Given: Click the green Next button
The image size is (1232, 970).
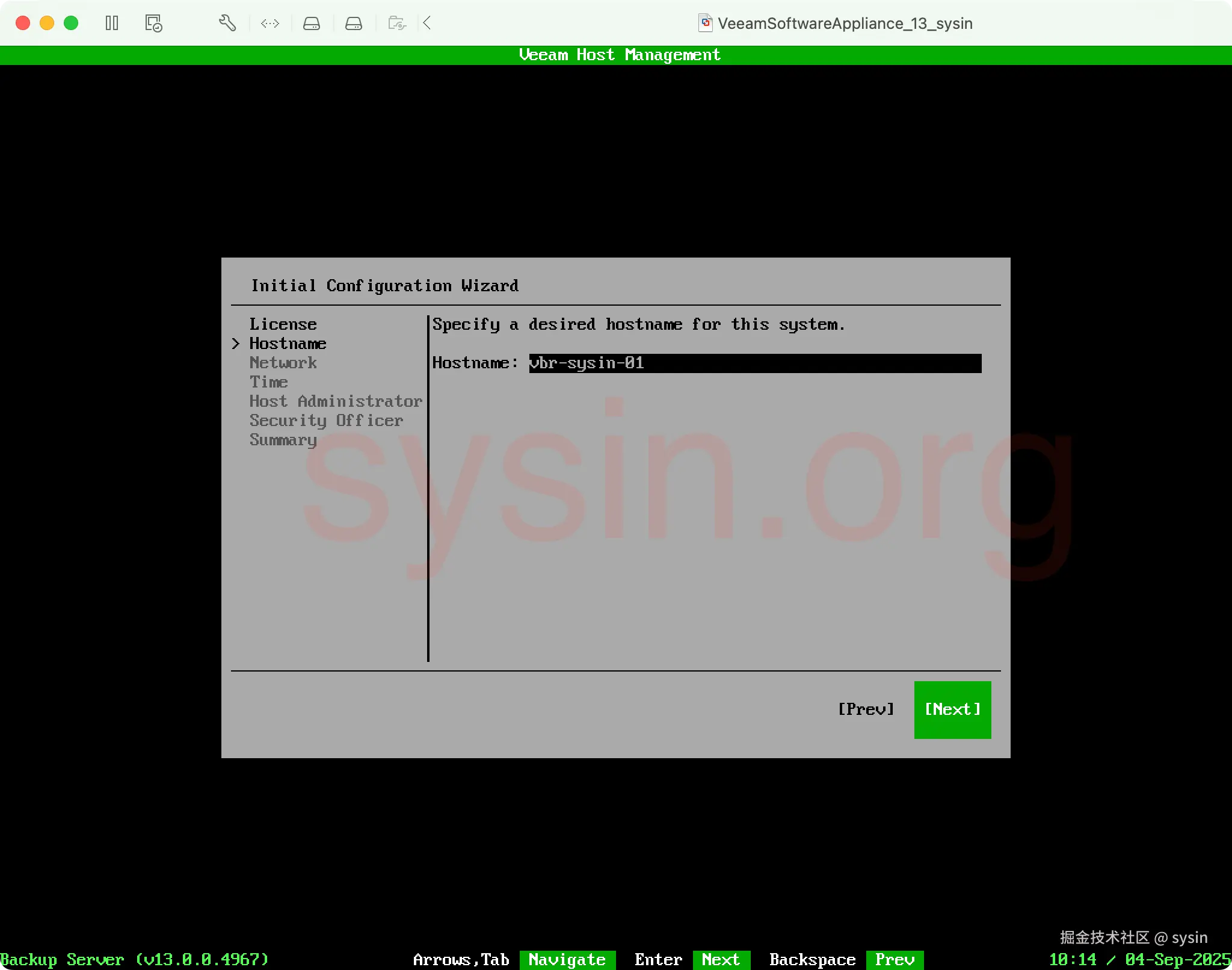Looking at the screenshot, I should pyautogui.click(x=952, y=709).
